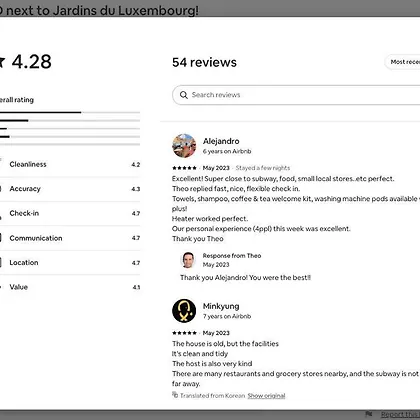Screen dimensions: 420x420
Task: Select the Cleanliness rating row
Action: click(x=70, y=164)
